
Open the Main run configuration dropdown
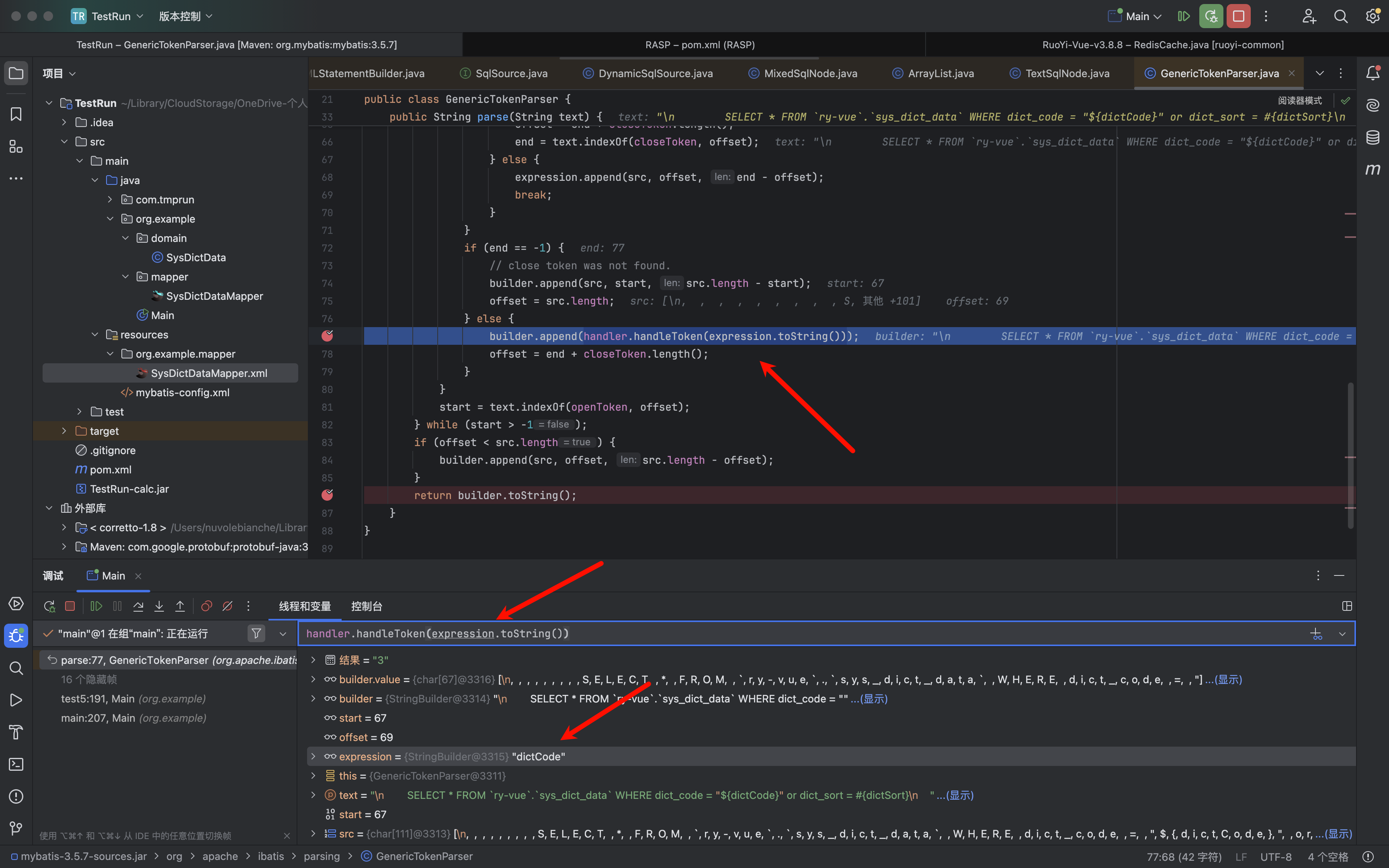click(1135, 16)
